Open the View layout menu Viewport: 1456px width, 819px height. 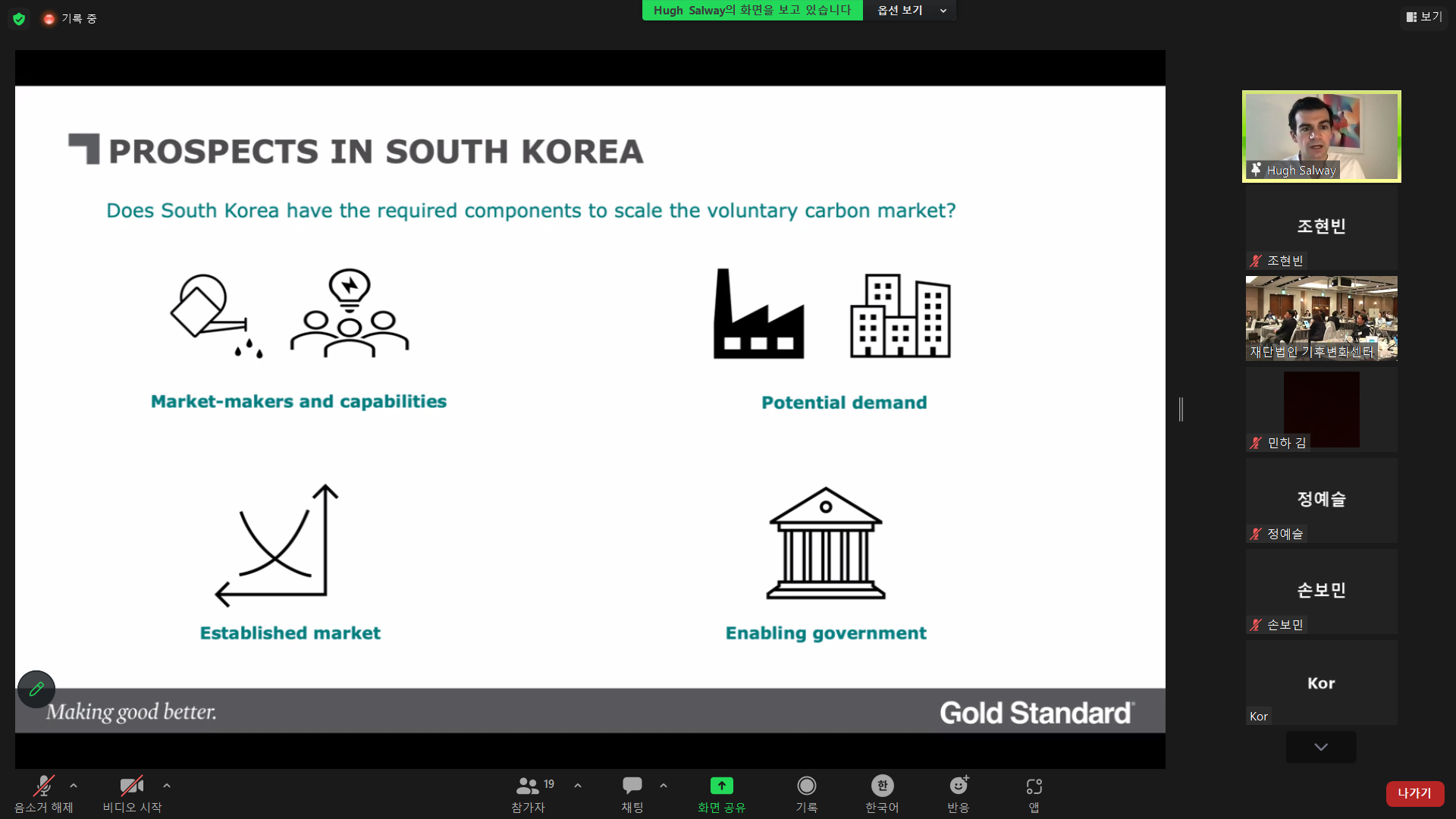click(1423, 17)
